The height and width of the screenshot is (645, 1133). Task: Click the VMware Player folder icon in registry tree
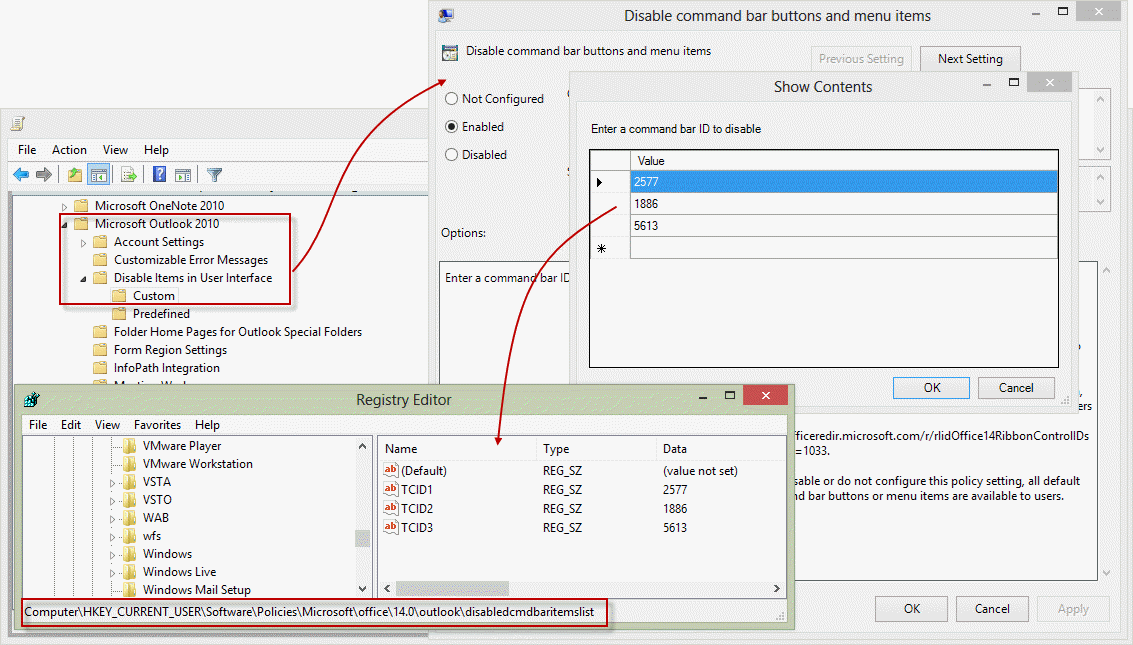130,446
